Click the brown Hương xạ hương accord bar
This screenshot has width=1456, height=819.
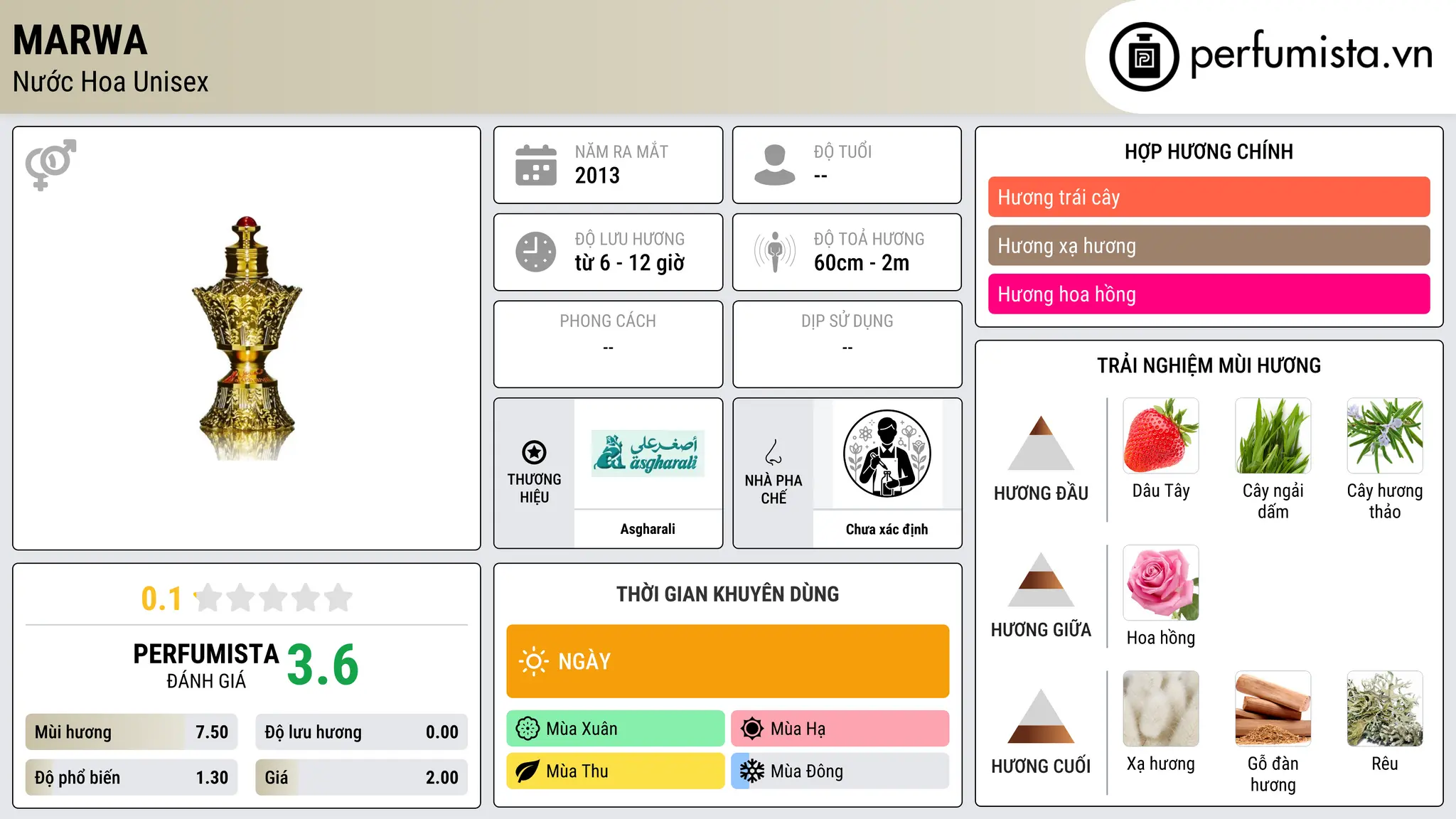(1209, 245)
